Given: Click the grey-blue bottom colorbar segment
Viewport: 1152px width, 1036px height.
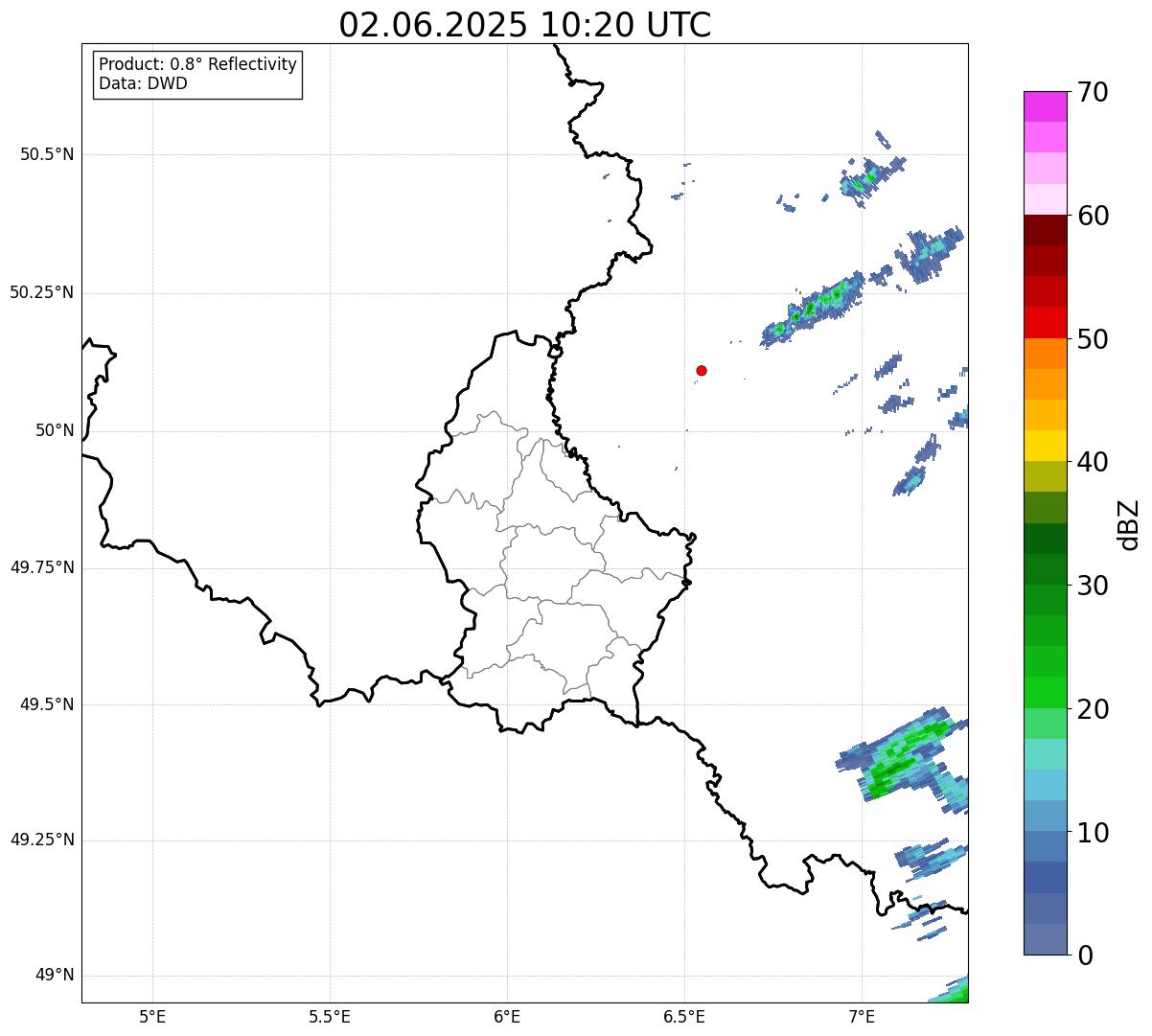Looking at the screenshot, I should coord(1046,939).
